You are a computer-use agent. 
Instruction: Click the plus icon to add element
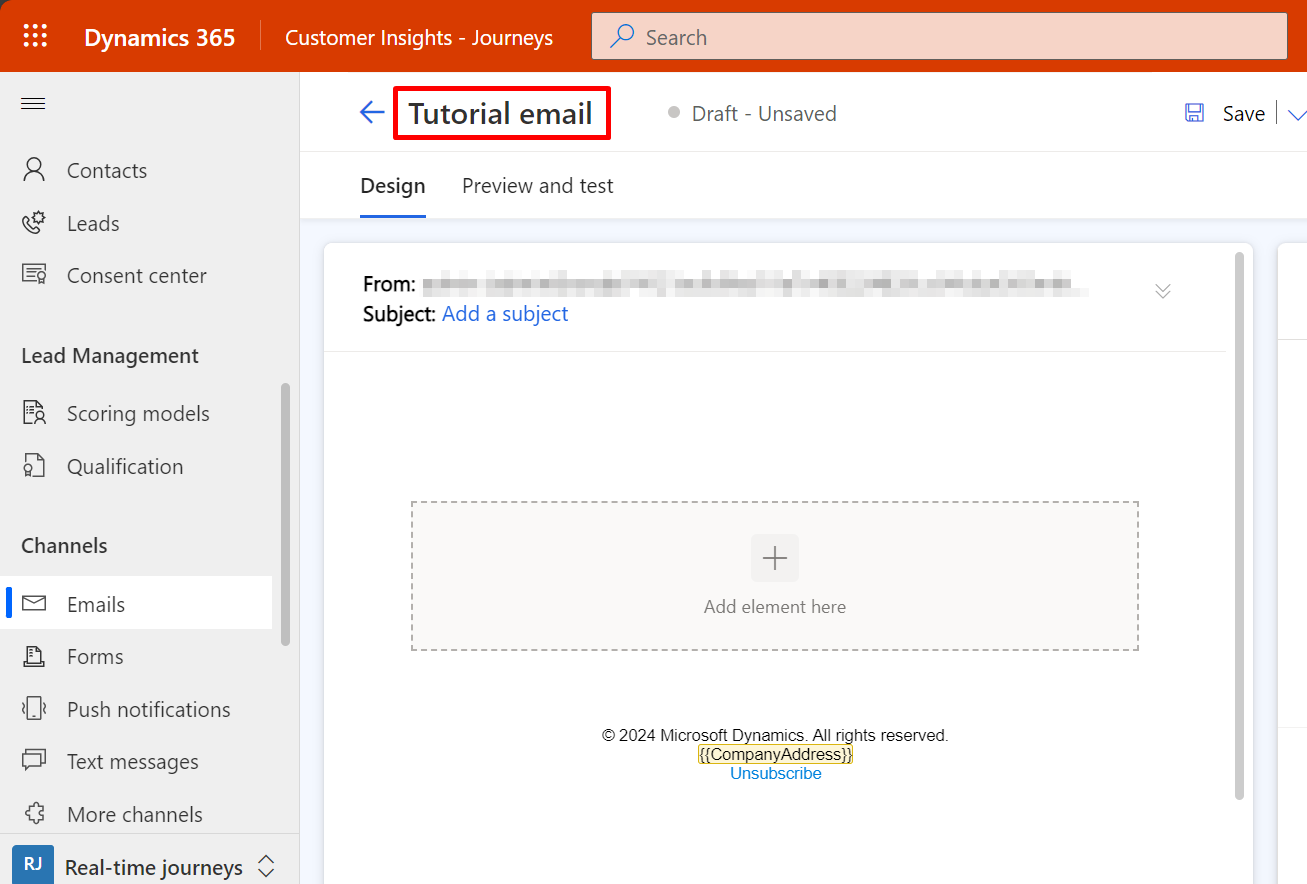pos(775,558)
